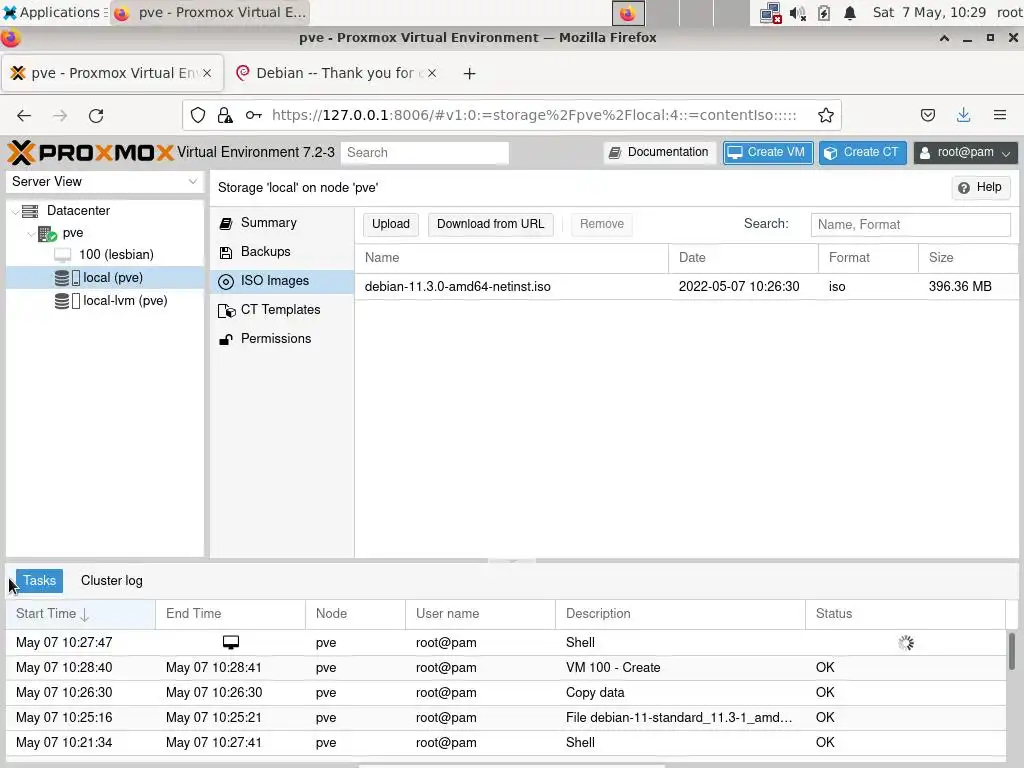Sort tasks by End Time column
Viewport: 1024px width, 768px height.
tap(230, 614)
